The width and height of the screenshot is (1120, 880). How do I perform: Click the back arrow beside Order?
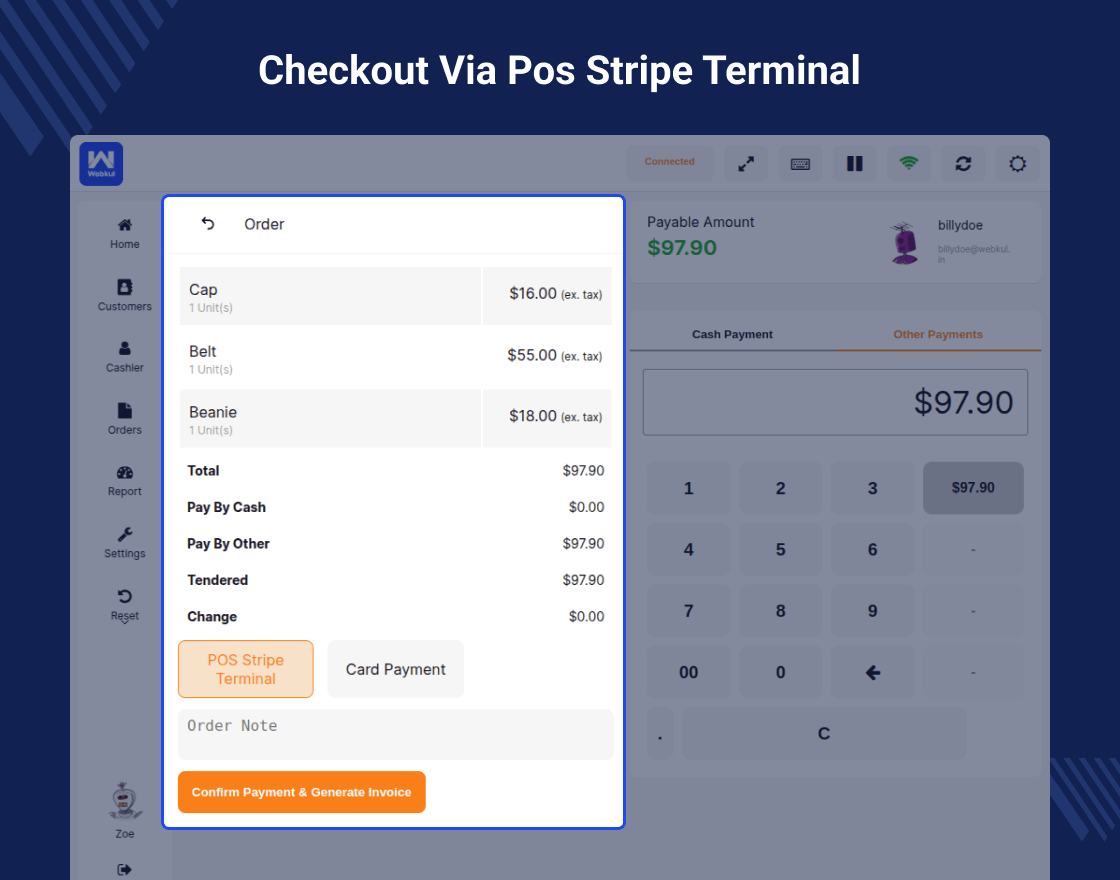click(208, 224)
